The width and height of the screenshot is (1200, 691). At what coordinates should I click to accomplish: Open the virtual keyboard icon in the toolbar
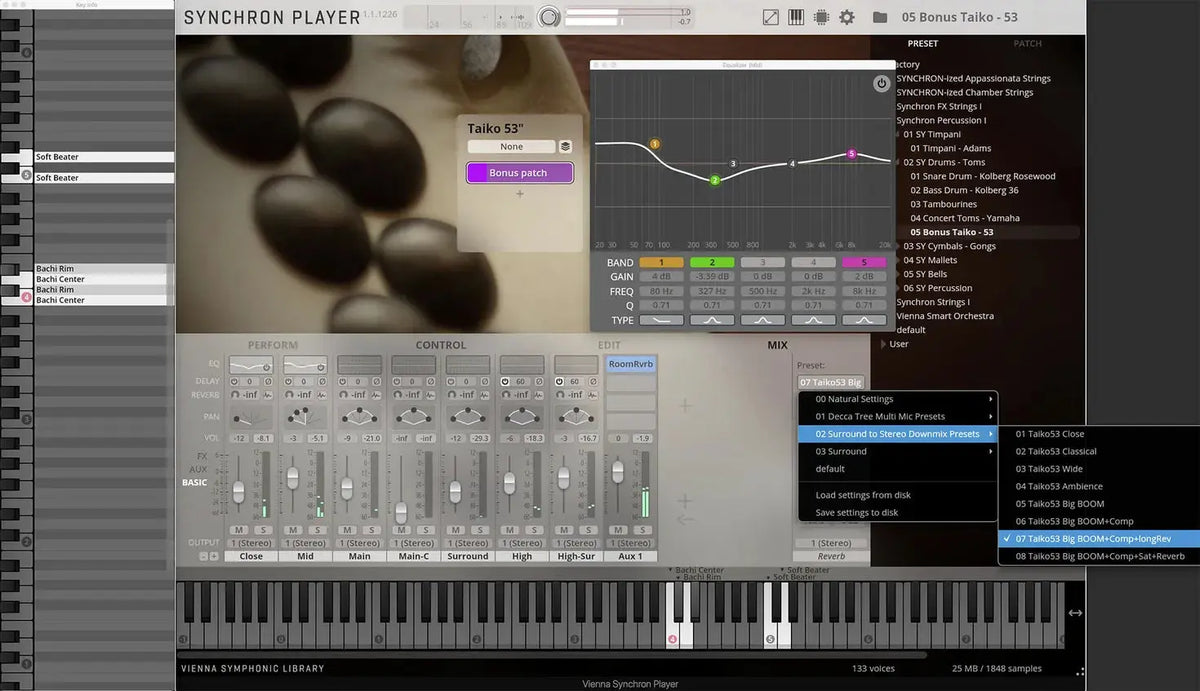795,17
